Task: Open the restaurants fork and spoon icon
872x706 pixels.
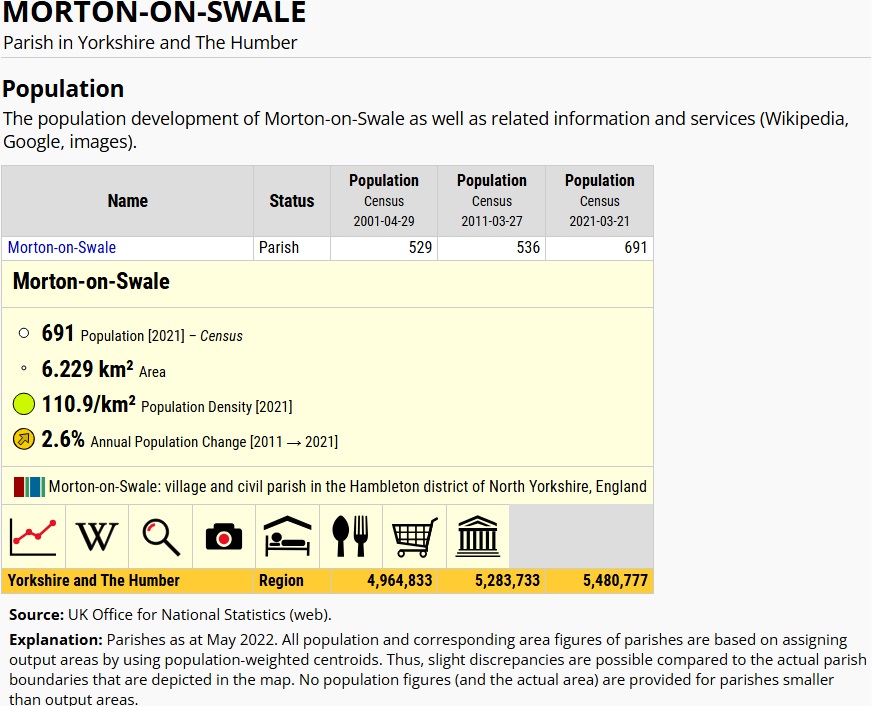Action: [x=351, y=537]
